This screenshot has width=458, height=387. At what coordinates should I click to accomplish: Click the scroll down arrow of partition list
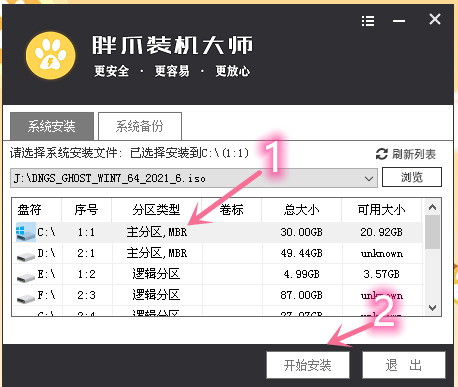(x=432, y=307)
